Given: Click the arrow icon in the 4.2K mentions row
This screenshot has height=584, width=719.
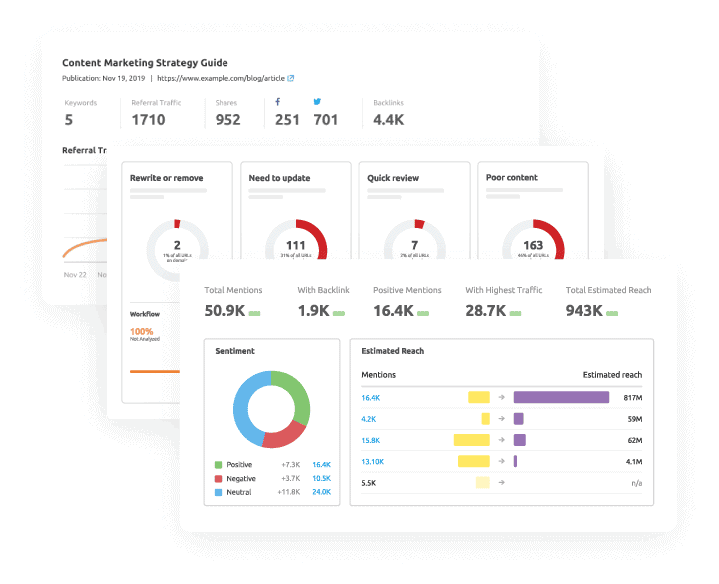Looking at the screenshot, I should [501, 418].
